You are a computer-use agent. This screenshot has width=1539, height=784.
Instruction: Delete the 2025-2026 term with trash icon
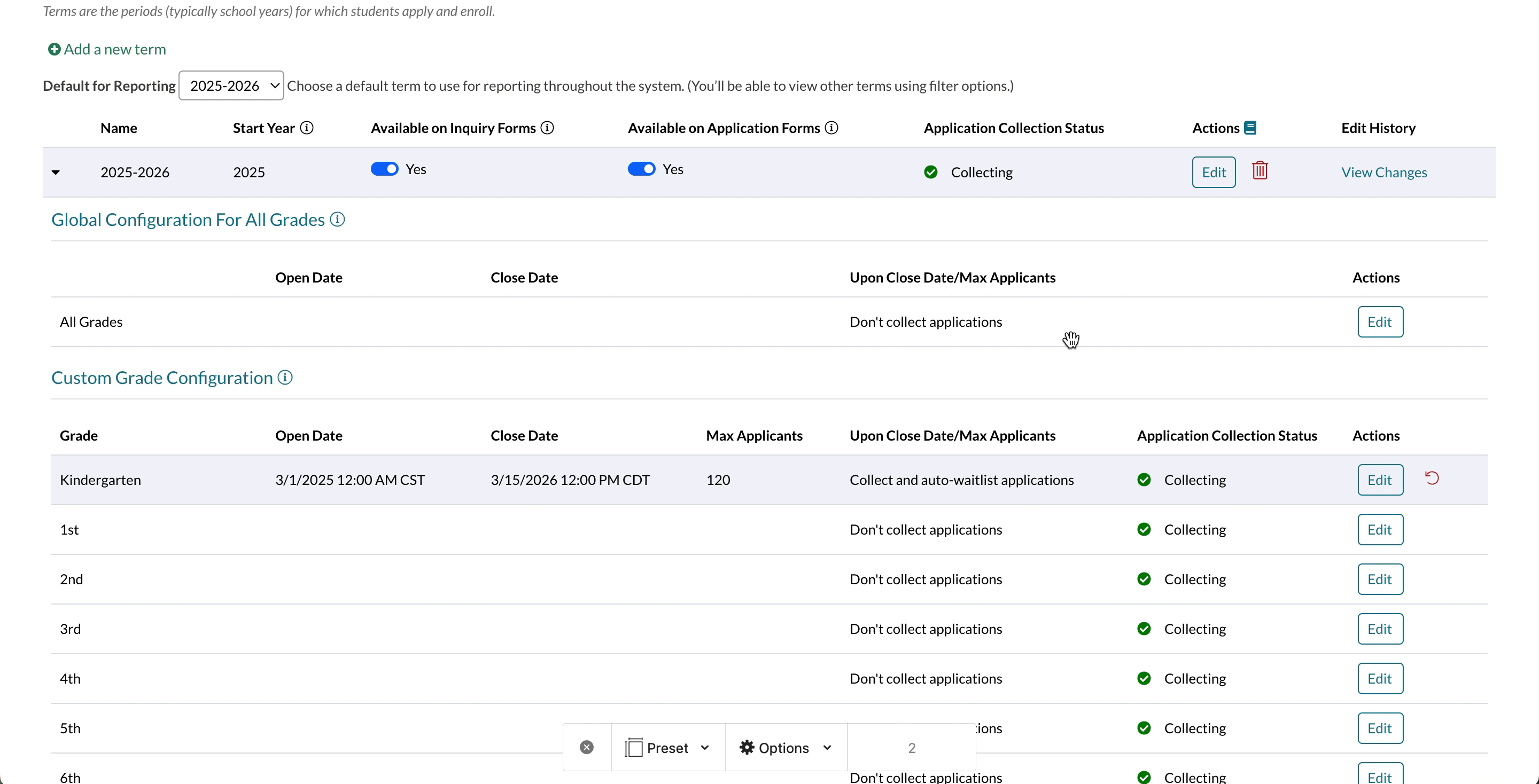point(1260,171)
